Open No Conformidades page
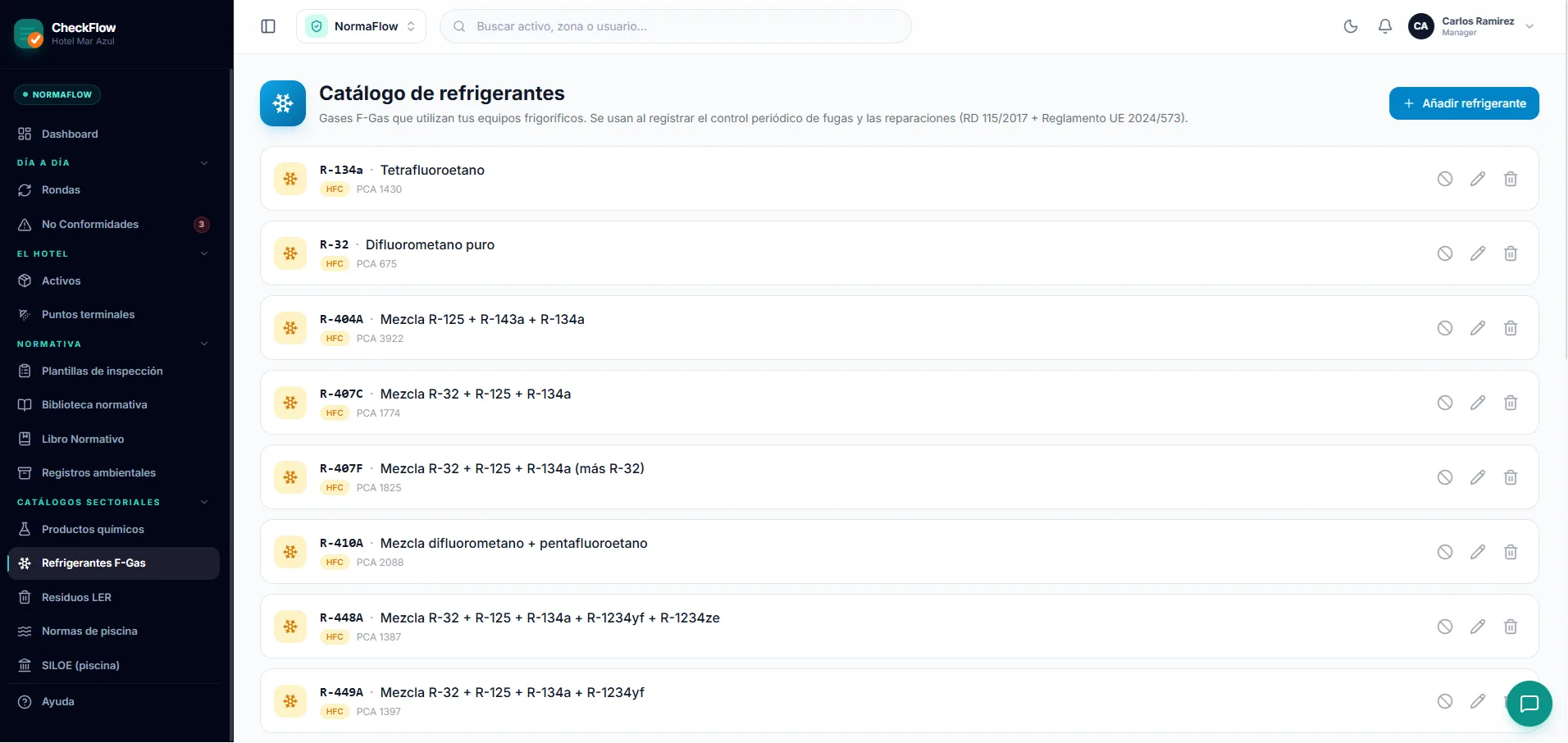1568x743 pixels. click(114, 224)
